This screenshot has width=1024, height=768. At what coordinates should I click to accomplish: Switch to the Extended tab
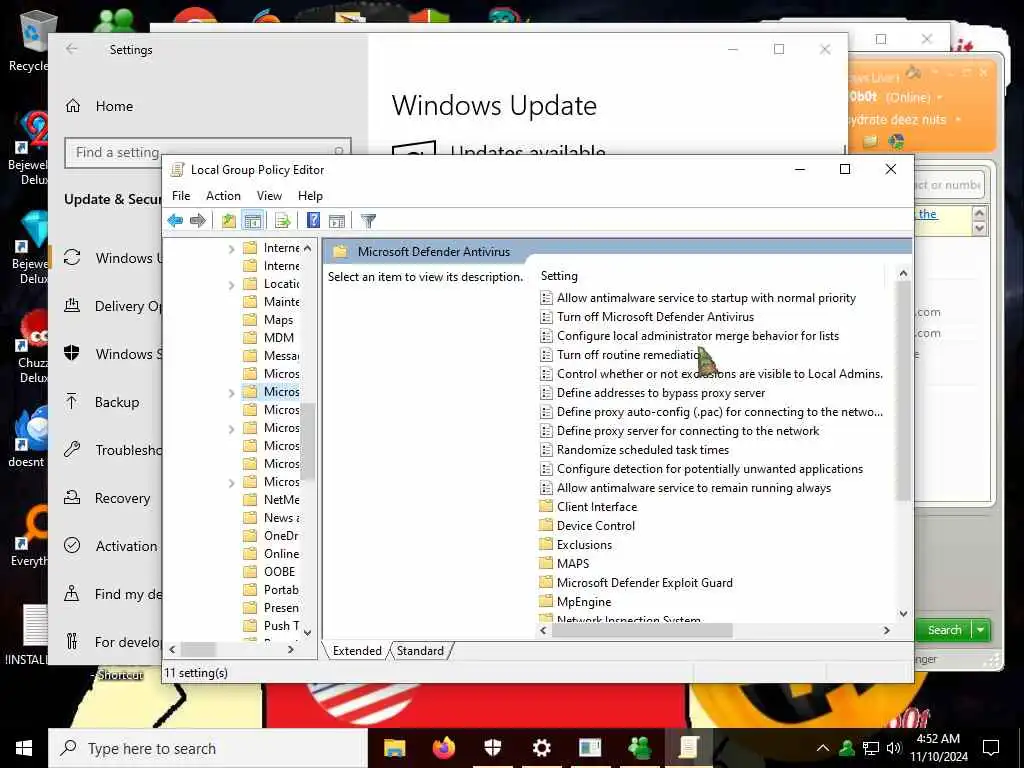pos(357,650)
